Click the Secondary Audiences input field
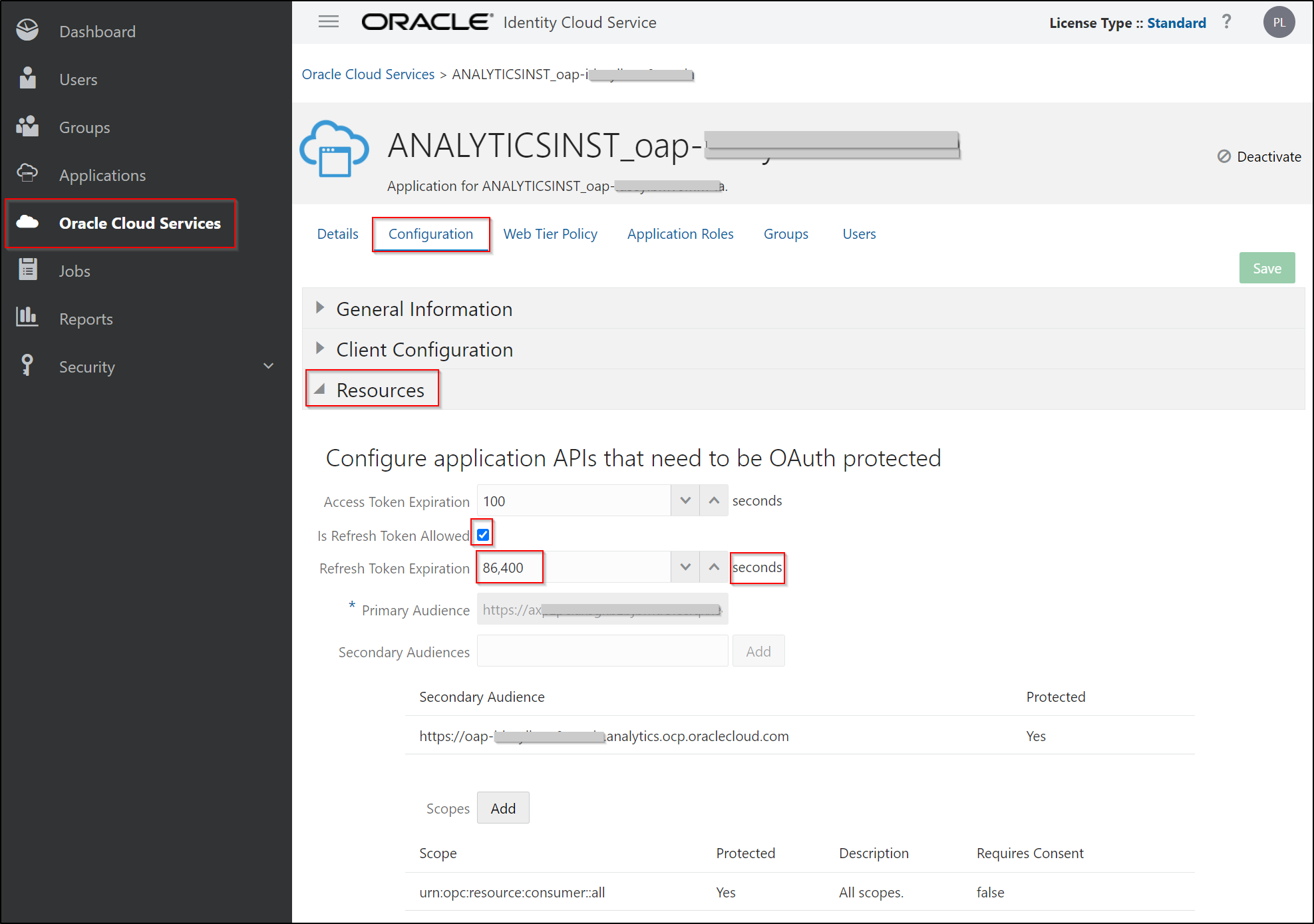 [602, 651]
